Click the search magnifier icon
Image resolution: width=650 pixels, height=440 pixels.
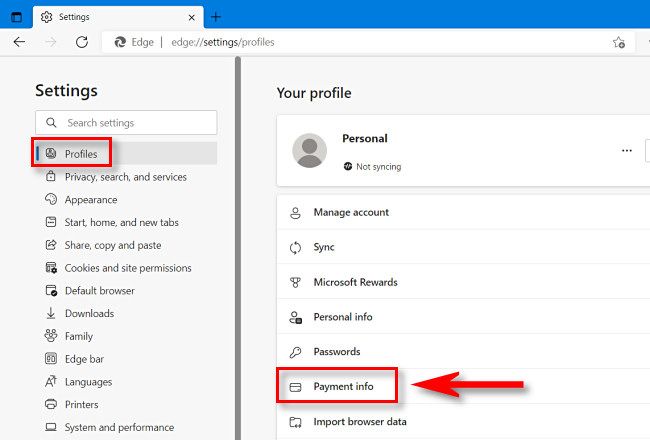click(x=51, y=123)
